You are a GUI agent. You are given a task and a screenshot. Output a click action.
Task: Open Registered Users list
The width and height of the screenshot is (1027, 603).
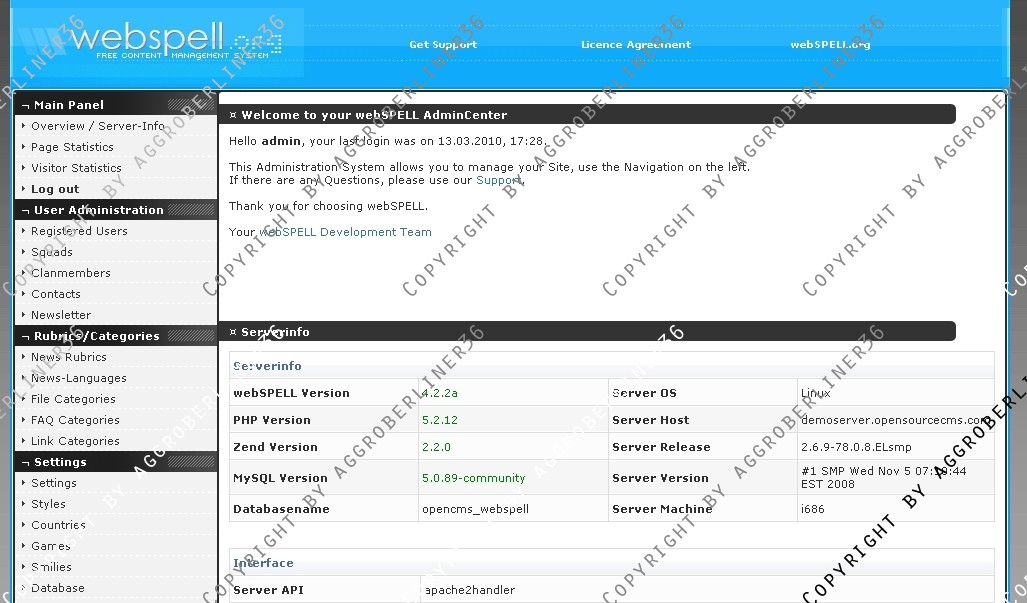coord(79,231)
